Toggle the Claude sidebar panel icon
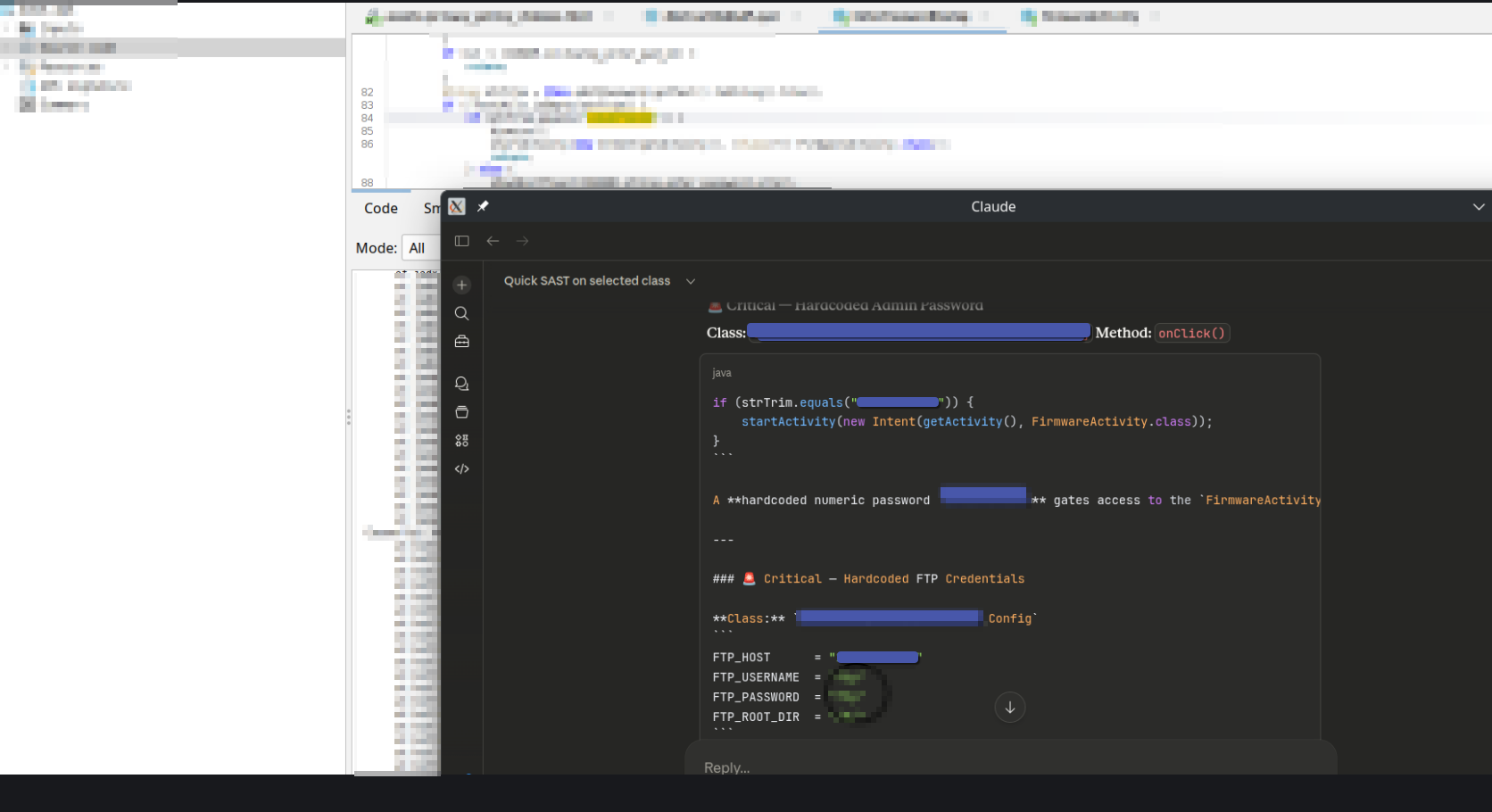 461,241
